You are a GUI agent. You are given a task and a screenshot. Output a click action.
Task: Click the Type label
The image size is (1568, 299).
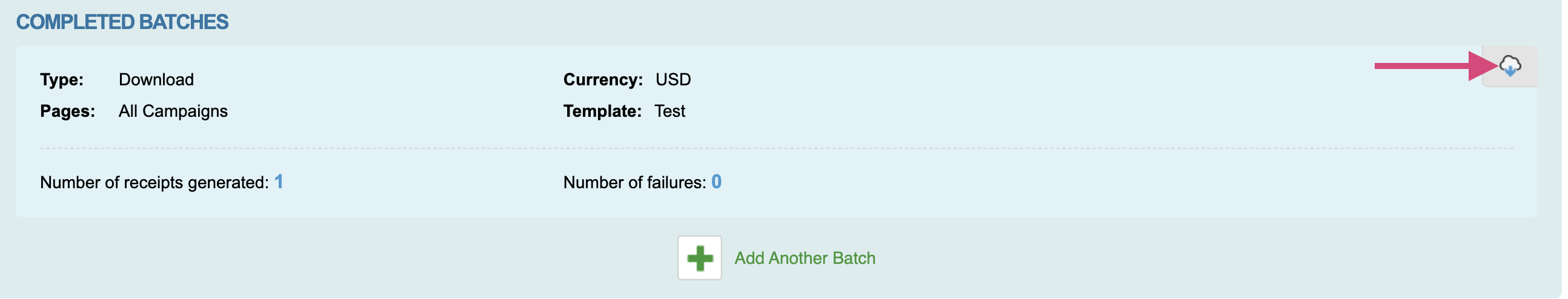62,80
